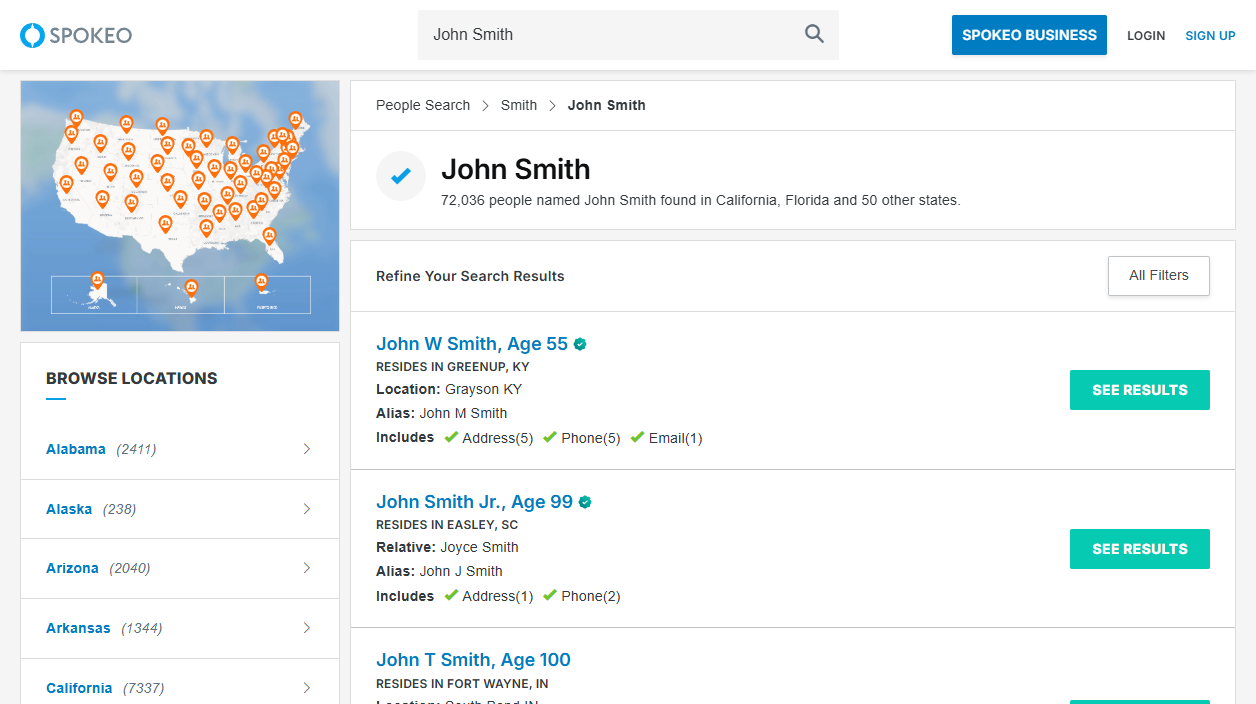
Task: Expand the Arizona row chevron
Action: (307, 568)
